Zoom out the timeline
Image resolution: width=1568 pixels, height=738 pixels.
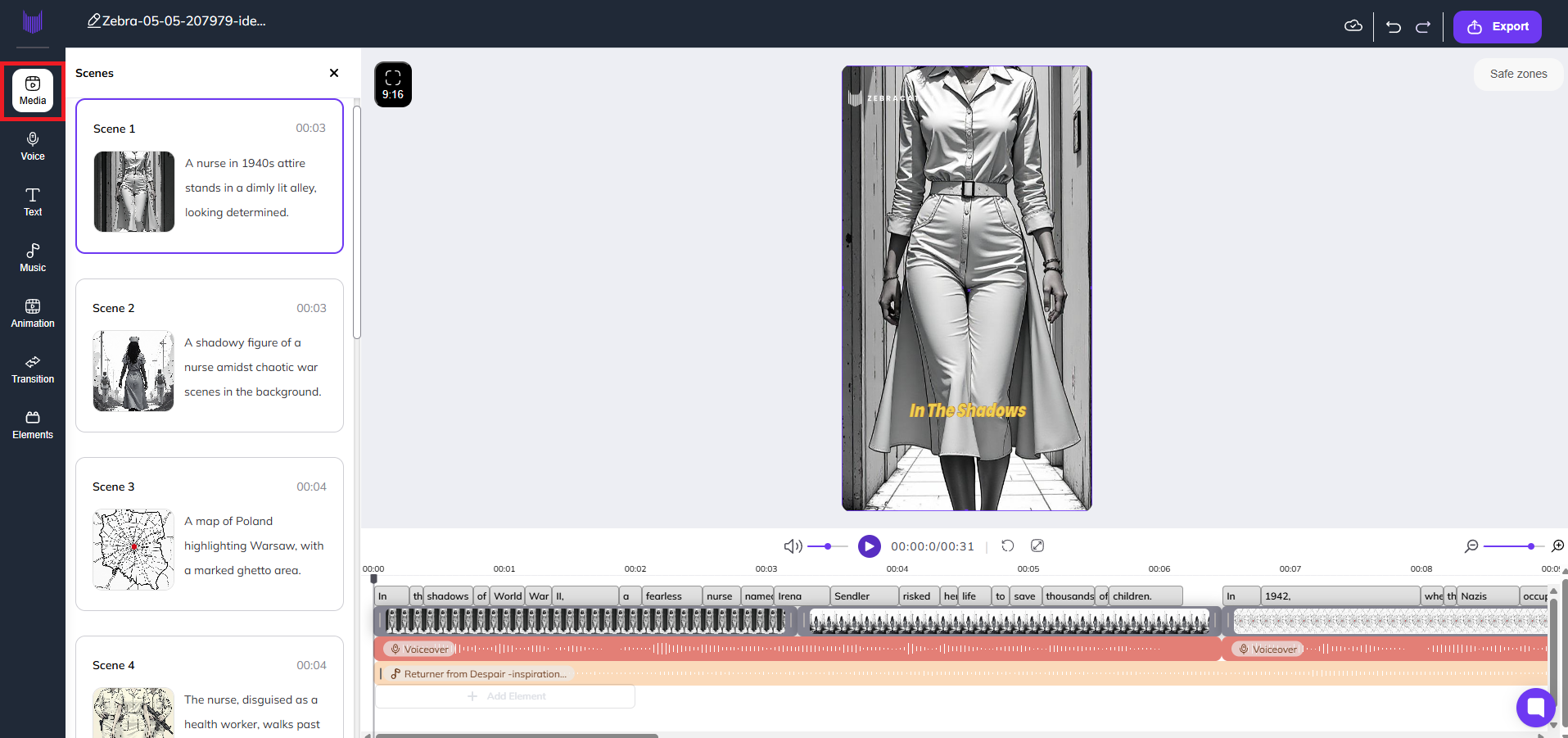(1471, 546)
